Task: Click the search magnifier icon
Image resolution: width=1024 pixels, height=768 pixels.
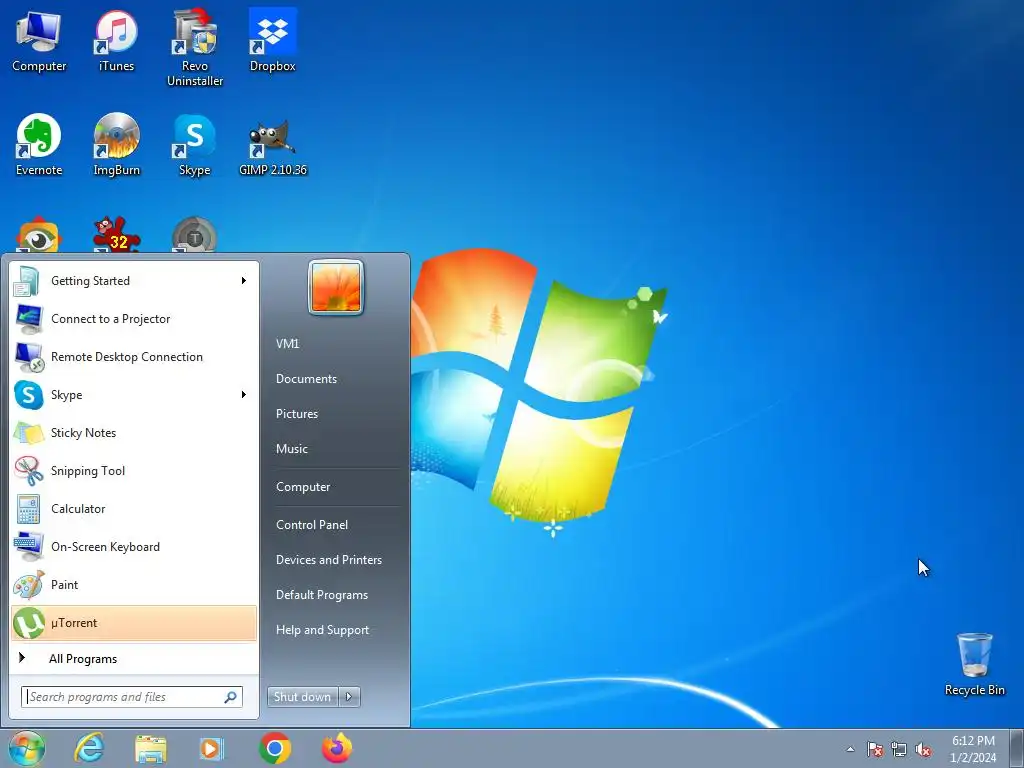Action: 231,697
